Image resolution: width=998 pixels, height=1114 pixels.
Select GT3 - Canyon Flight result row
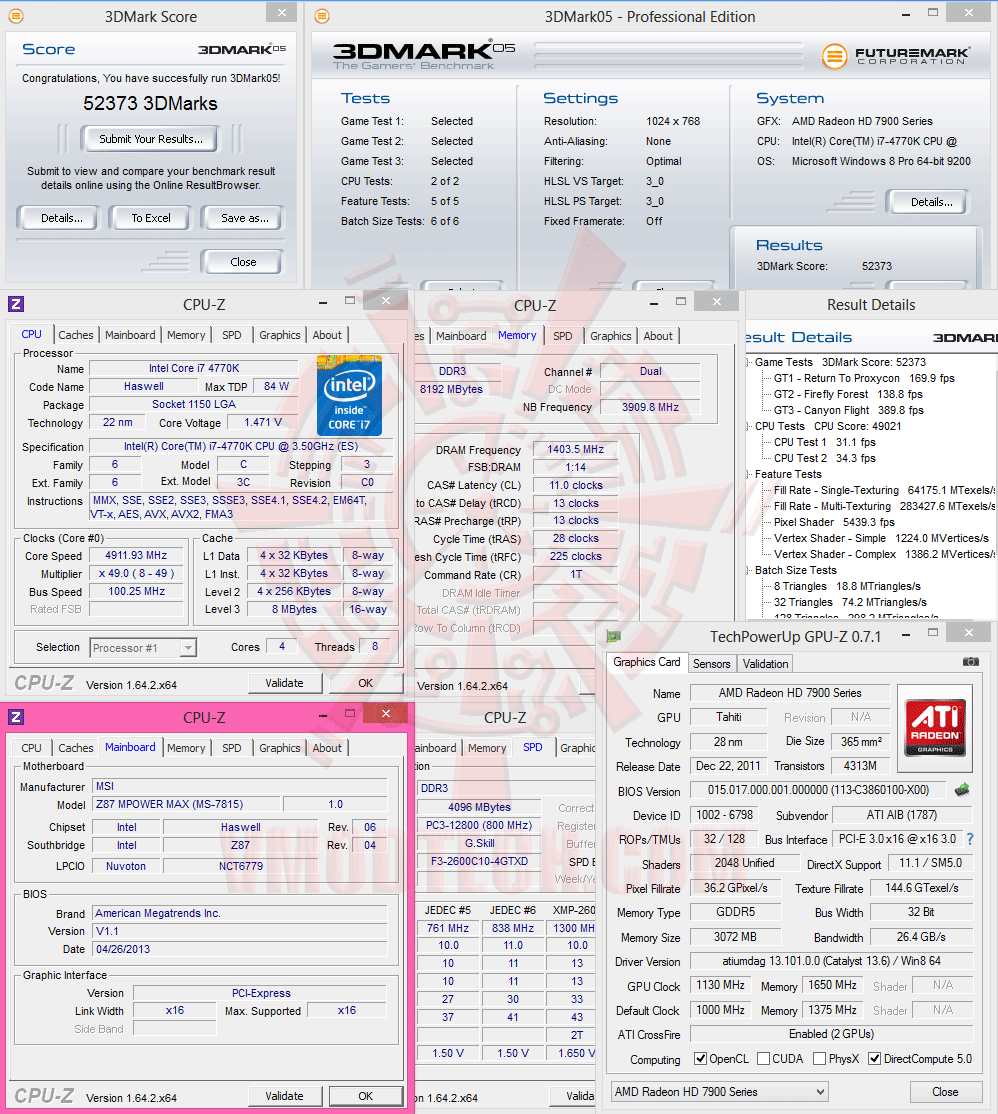849,410
